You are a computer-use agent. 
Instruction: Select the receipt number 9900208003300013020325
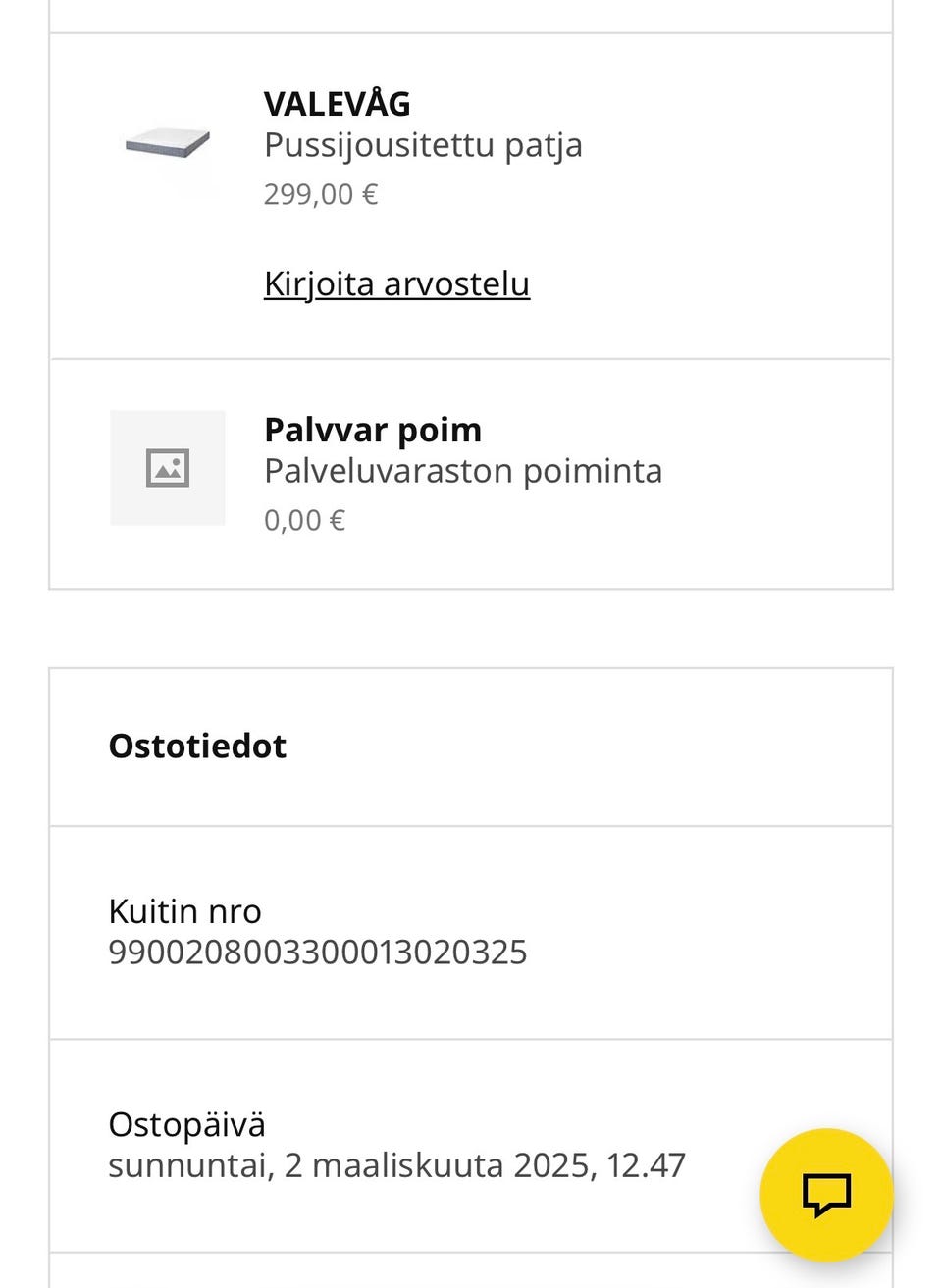(317, 952)
